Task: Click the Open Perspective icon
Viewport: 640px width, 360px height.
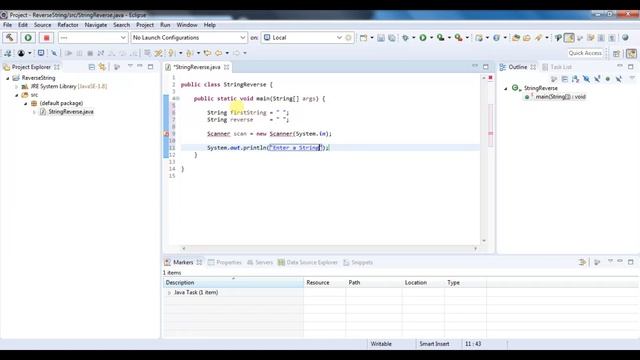Action: click(x=617, y=53)
